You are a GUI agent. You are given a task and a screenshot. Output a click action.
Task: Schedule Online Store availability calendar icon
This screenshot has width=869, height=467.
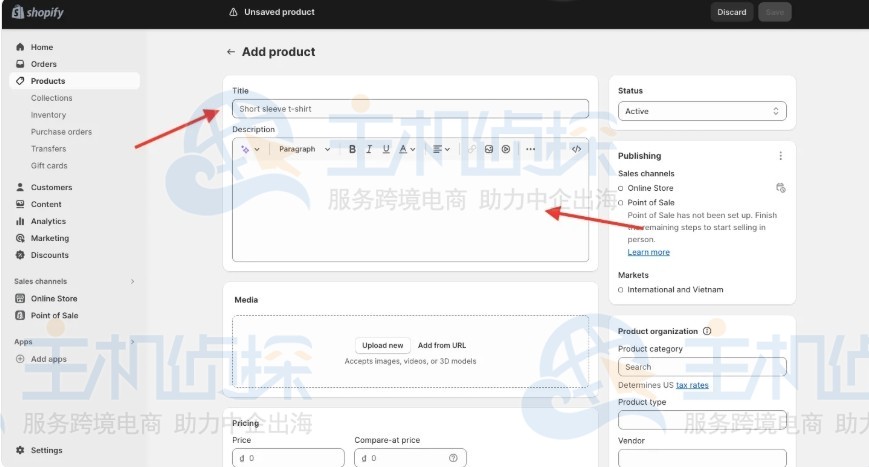780,188
